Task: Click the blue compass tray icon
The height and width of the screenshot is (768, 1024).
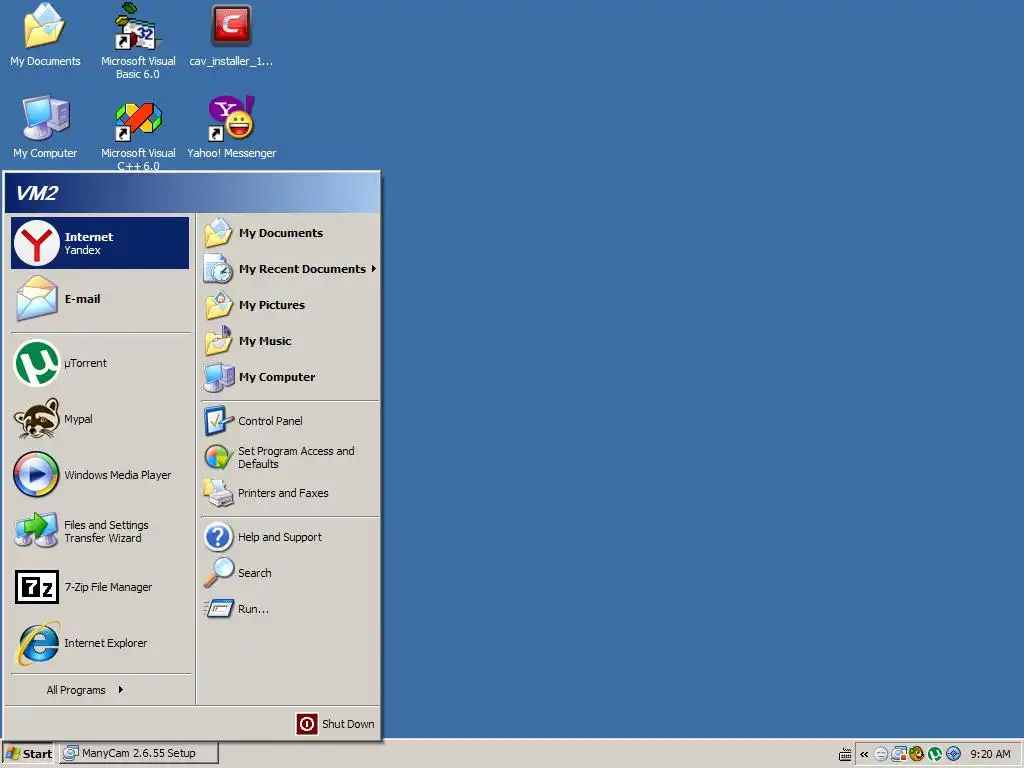Action: click(953, 754)
